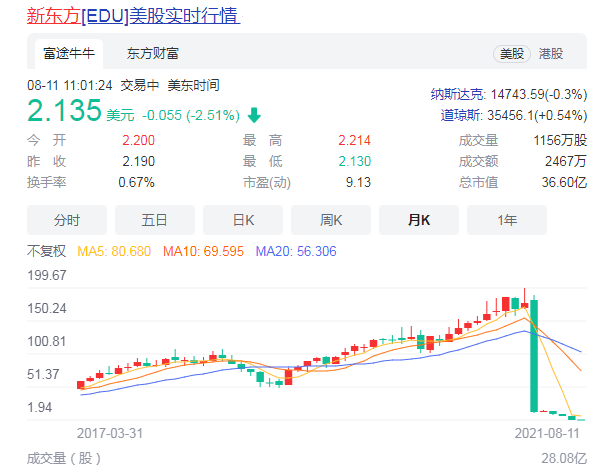Screen dimensions: 596x470
Task: Click the 美东时间 timezone label
Action: click(193, 85)
